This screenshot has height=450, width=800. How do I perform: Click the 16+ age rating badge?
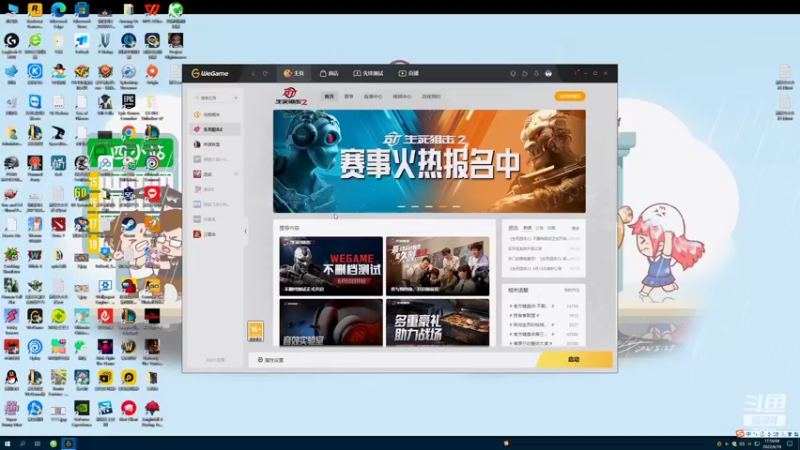[x=255, y=331]
